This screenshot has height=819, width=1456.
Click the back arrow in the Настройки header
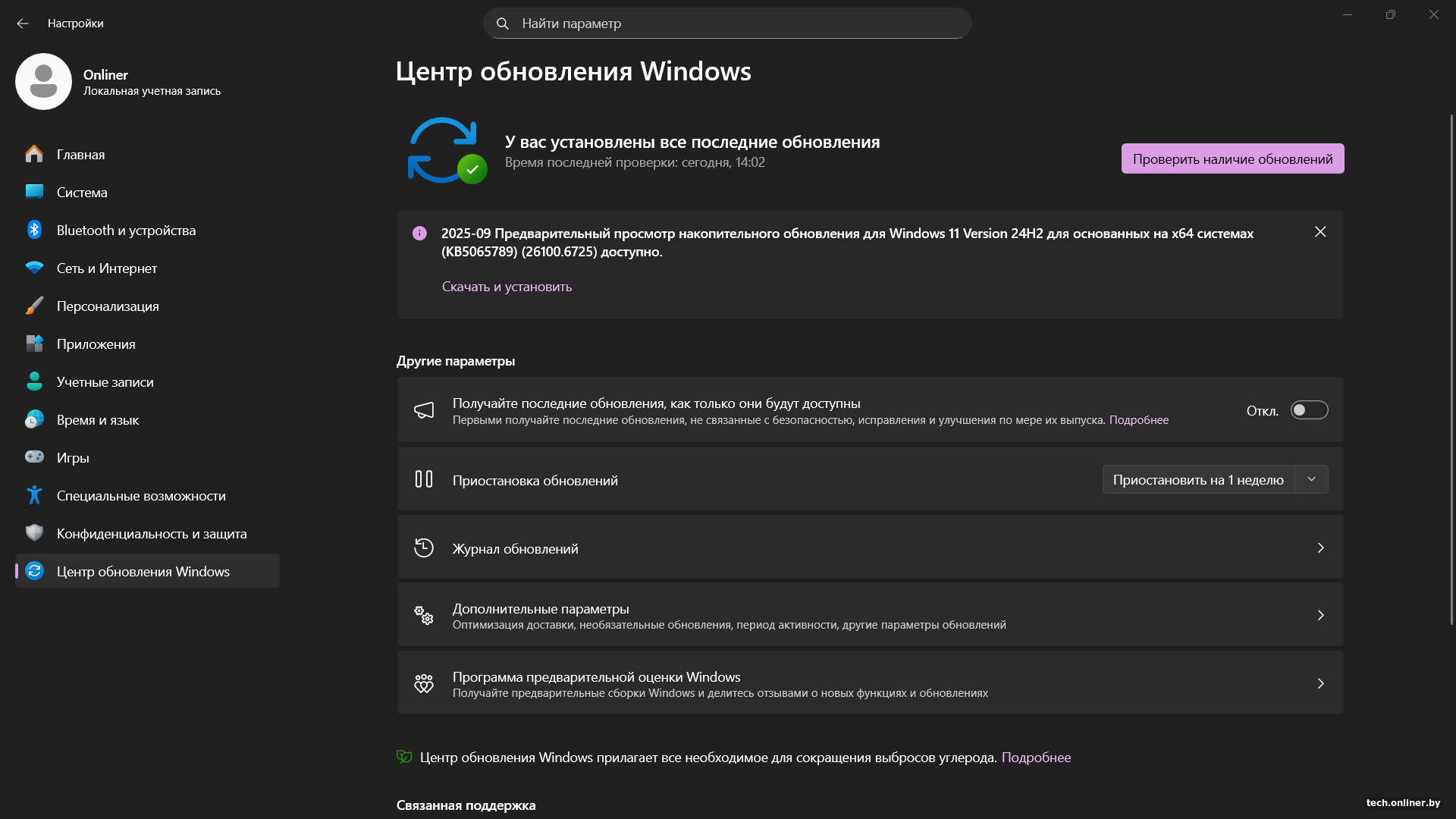[23, 24]
